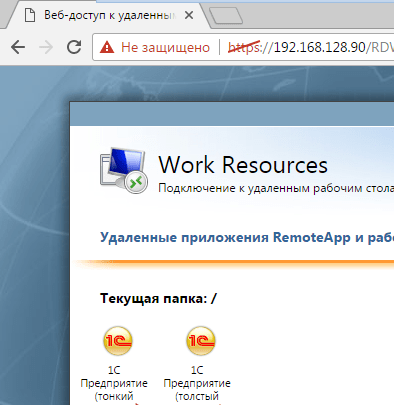Open a new browser tab
The width and height of the screenshot is (394, 405).
pos(226,16)
